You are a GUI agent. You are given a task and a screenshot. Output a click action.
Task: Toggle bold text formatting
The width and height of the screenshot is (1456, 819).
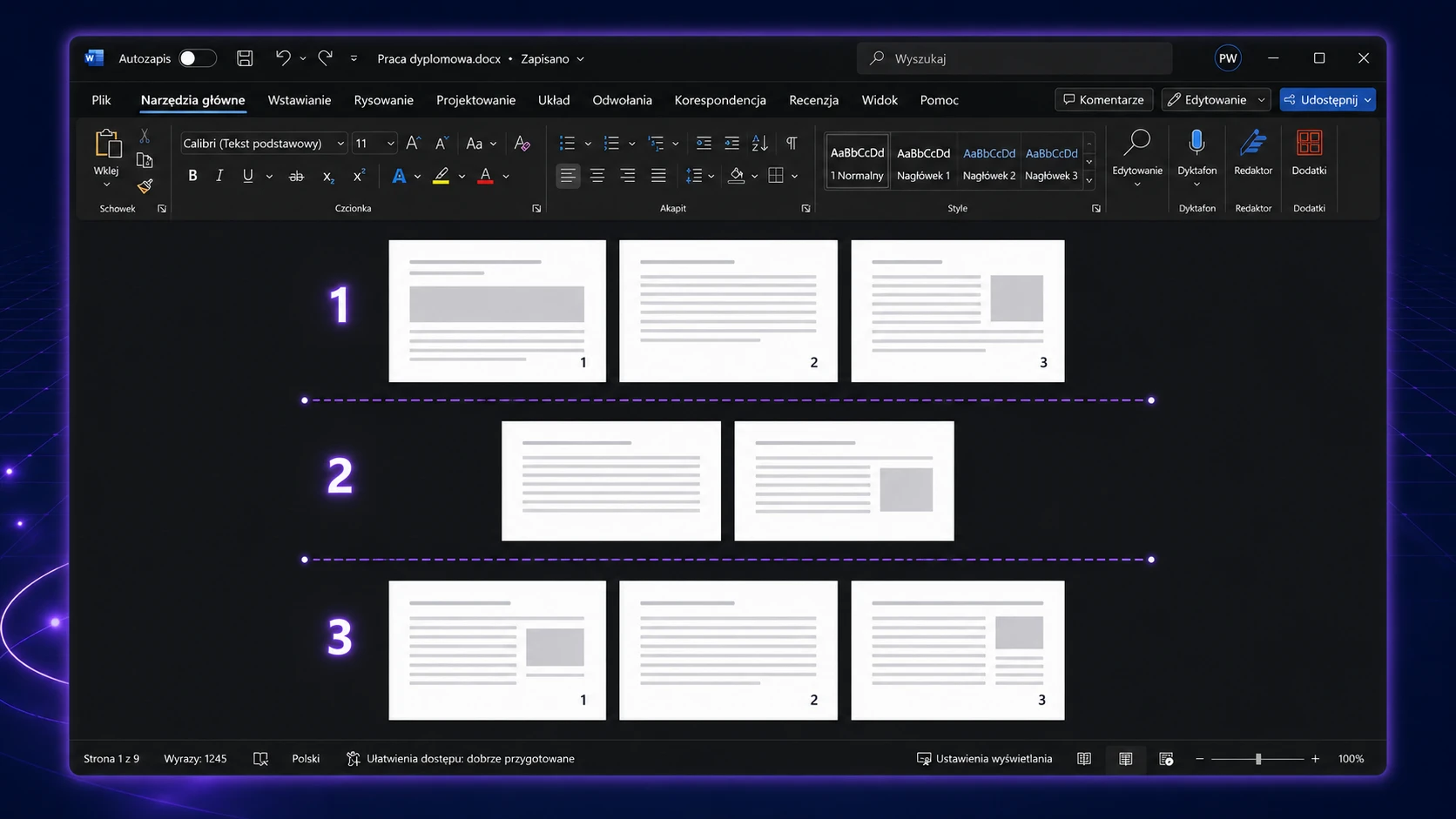click(192, 176)
